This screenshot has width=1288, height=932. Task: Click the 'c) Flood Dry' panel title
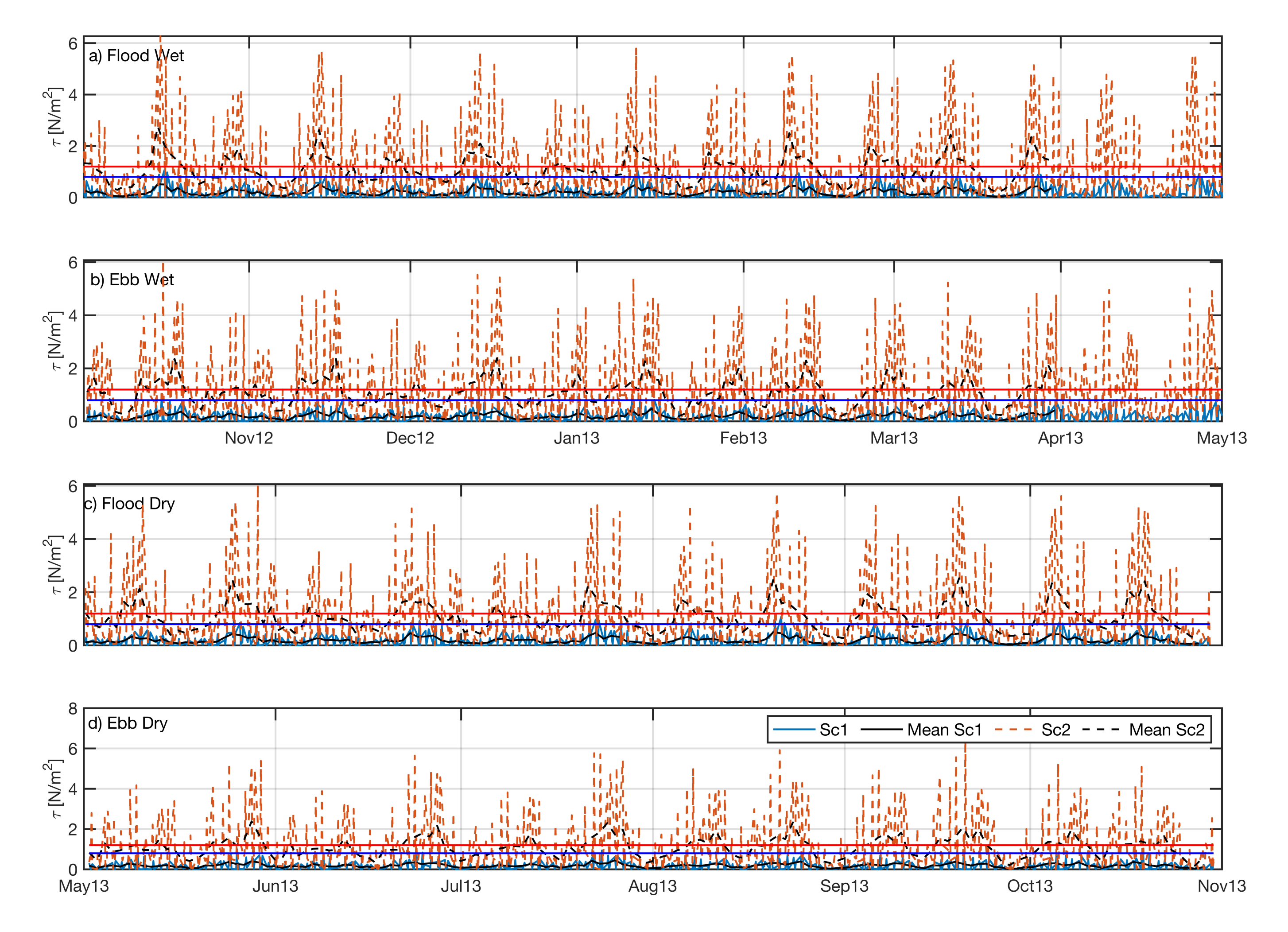click(129, 504)
